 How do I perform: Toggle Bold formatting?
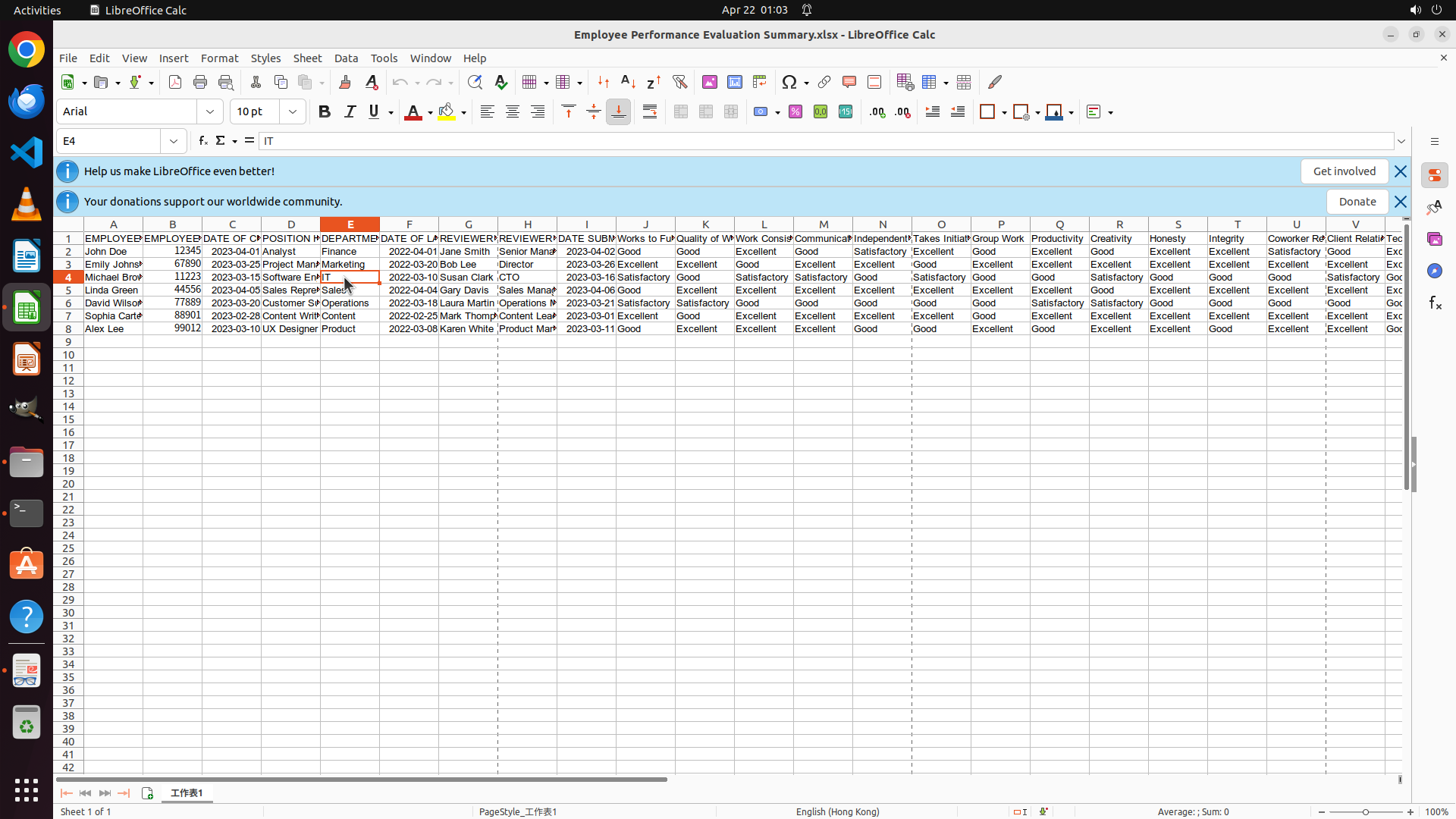click(x=325, y=111)
